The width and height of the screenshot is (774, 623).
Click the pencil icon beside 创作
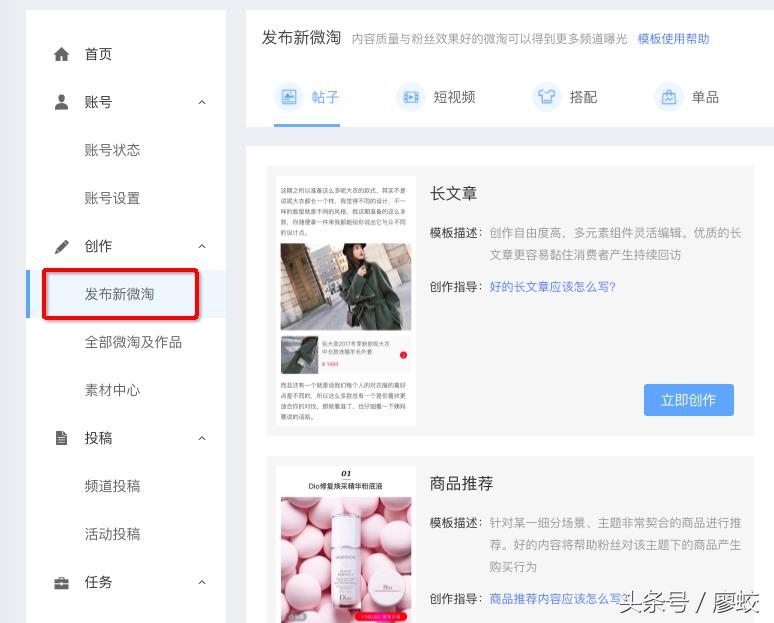click(62, 246)
